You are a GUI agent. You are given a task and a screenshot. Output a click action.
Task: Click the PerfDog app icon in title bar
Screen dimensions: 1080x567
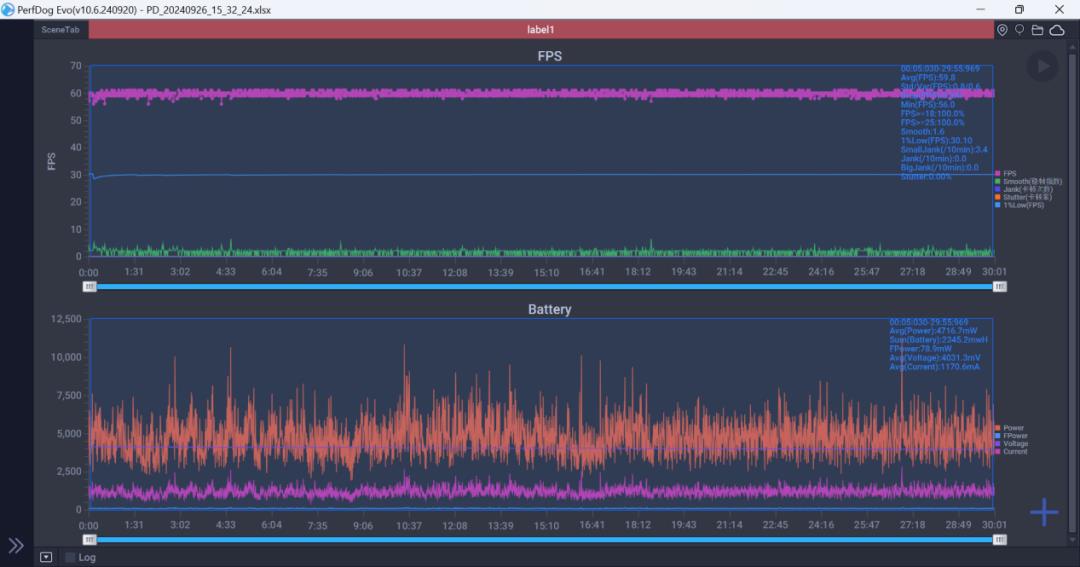click(x=9, y=9)
